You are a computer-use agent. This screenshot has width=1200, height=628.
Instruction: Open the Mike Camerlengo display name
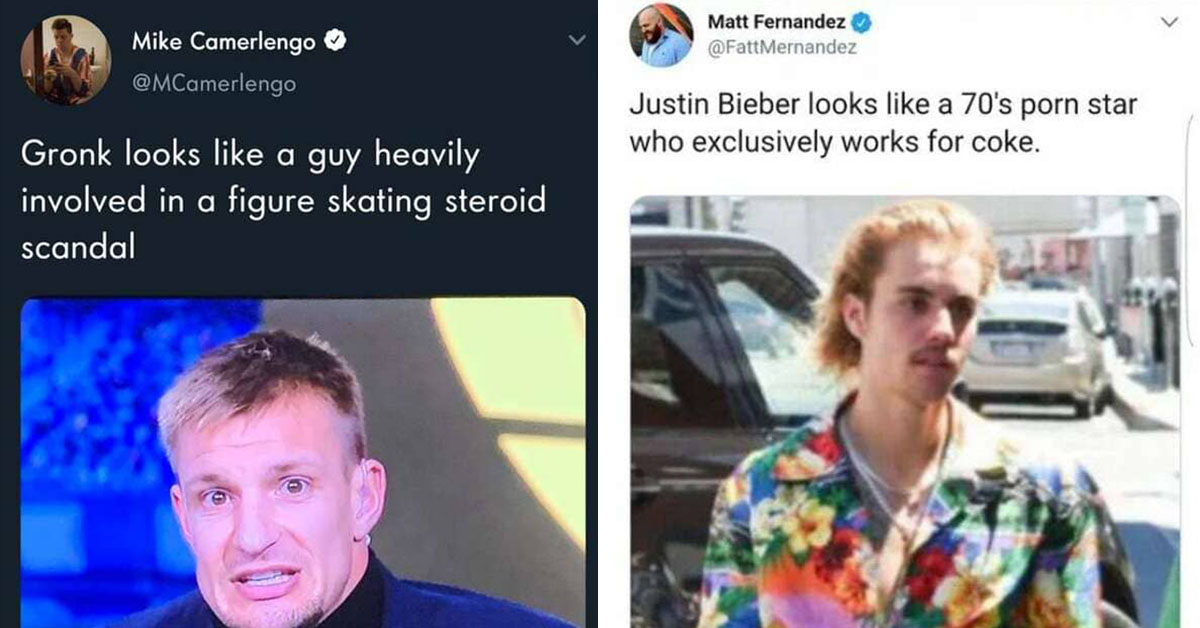pyautogui.click(x=223, y=42)
